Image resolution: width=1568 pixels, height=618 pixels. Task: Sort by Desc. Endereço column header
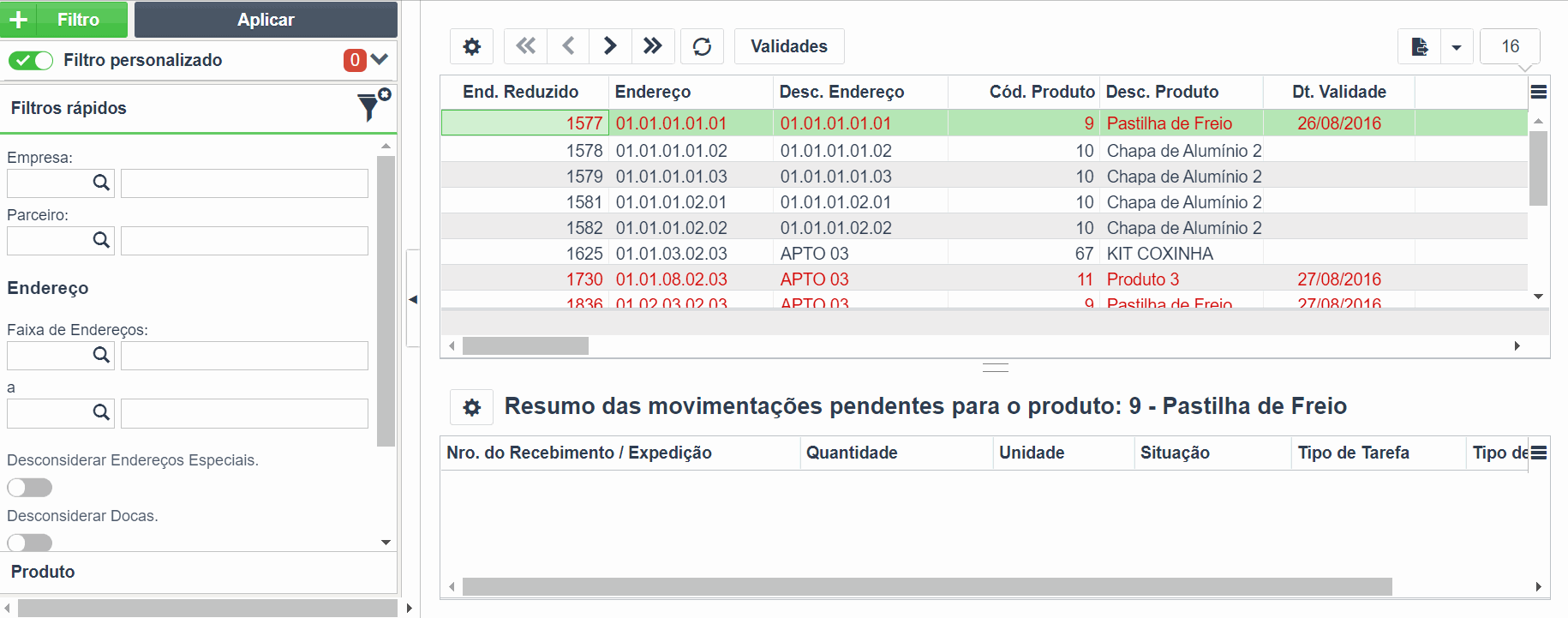coord(860,92)
